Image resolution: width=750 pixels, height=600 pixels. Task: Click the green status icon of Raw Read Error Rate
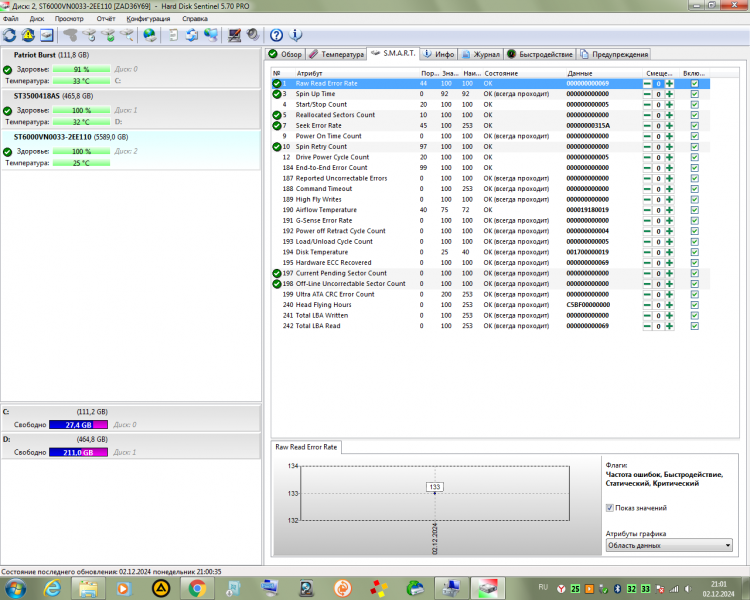(276, 84)
